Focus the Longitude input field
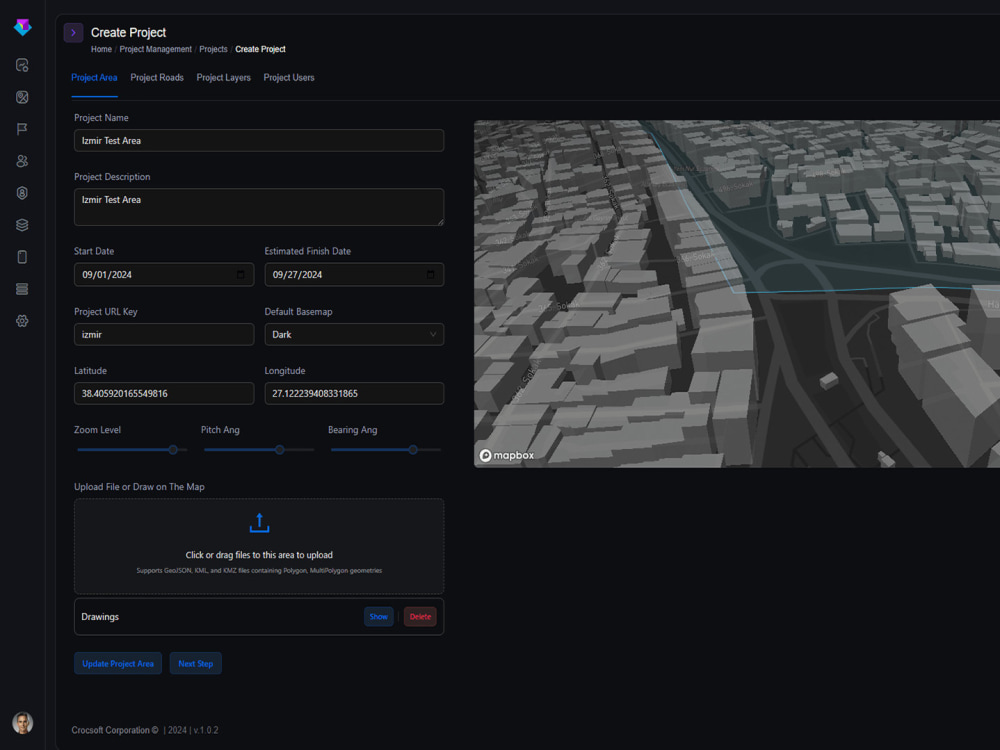1000x750 pixels. [354, 393]
